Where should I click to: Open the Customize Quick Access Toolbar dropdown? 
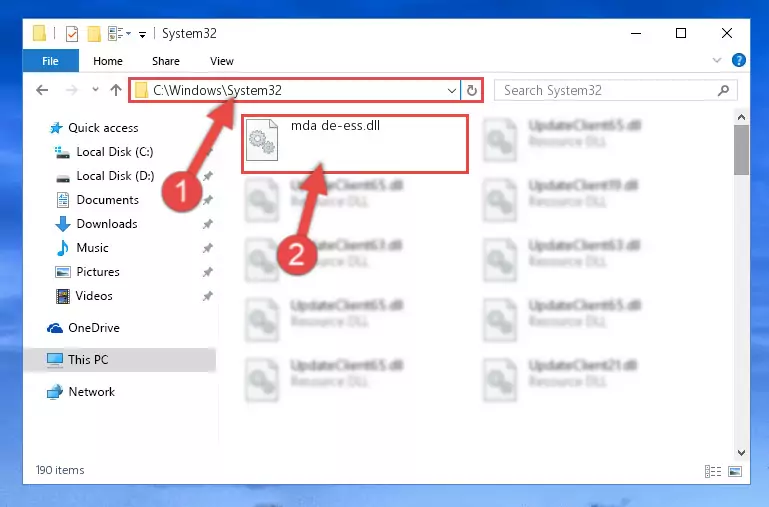point(142,34)
